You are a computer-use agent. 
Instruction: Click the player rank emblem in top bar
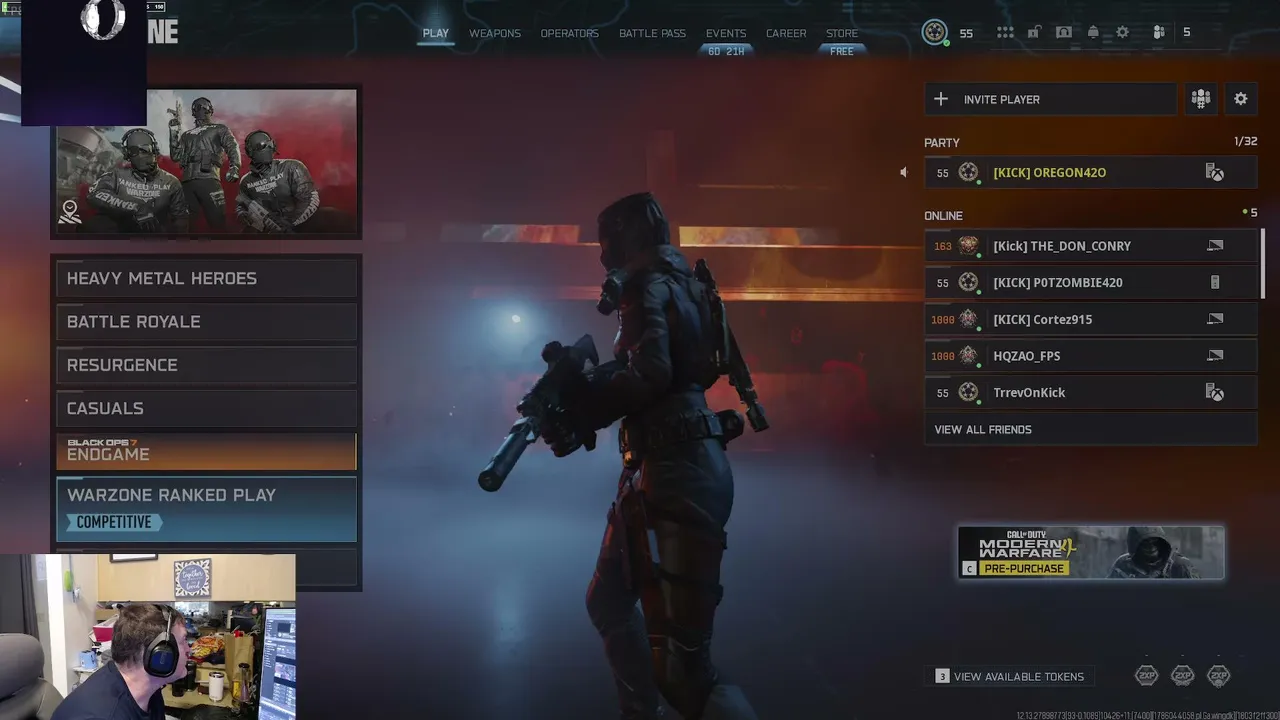(935, 33)
